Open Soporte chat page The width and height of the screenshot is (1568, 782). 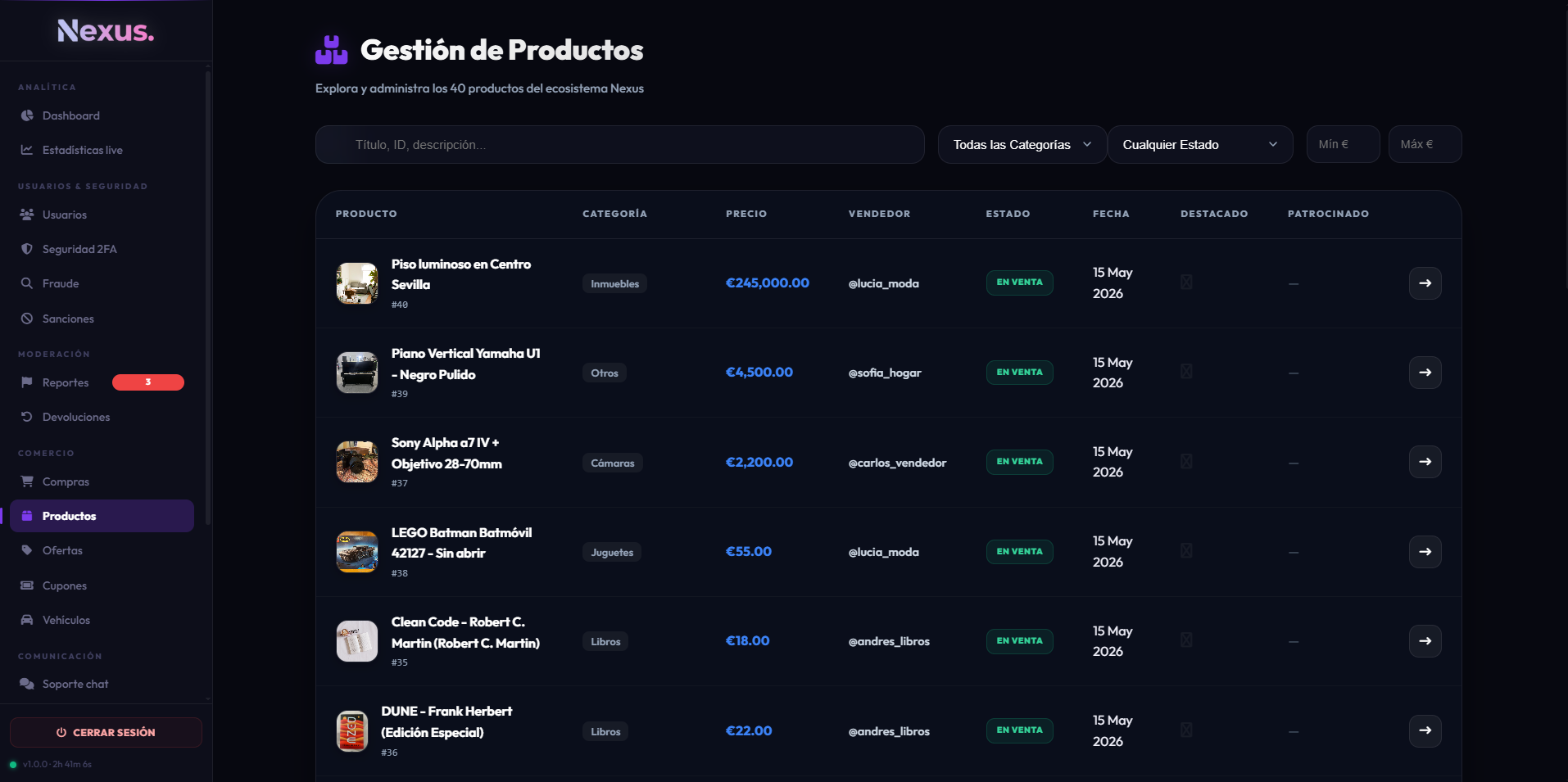tap(102, 684)
